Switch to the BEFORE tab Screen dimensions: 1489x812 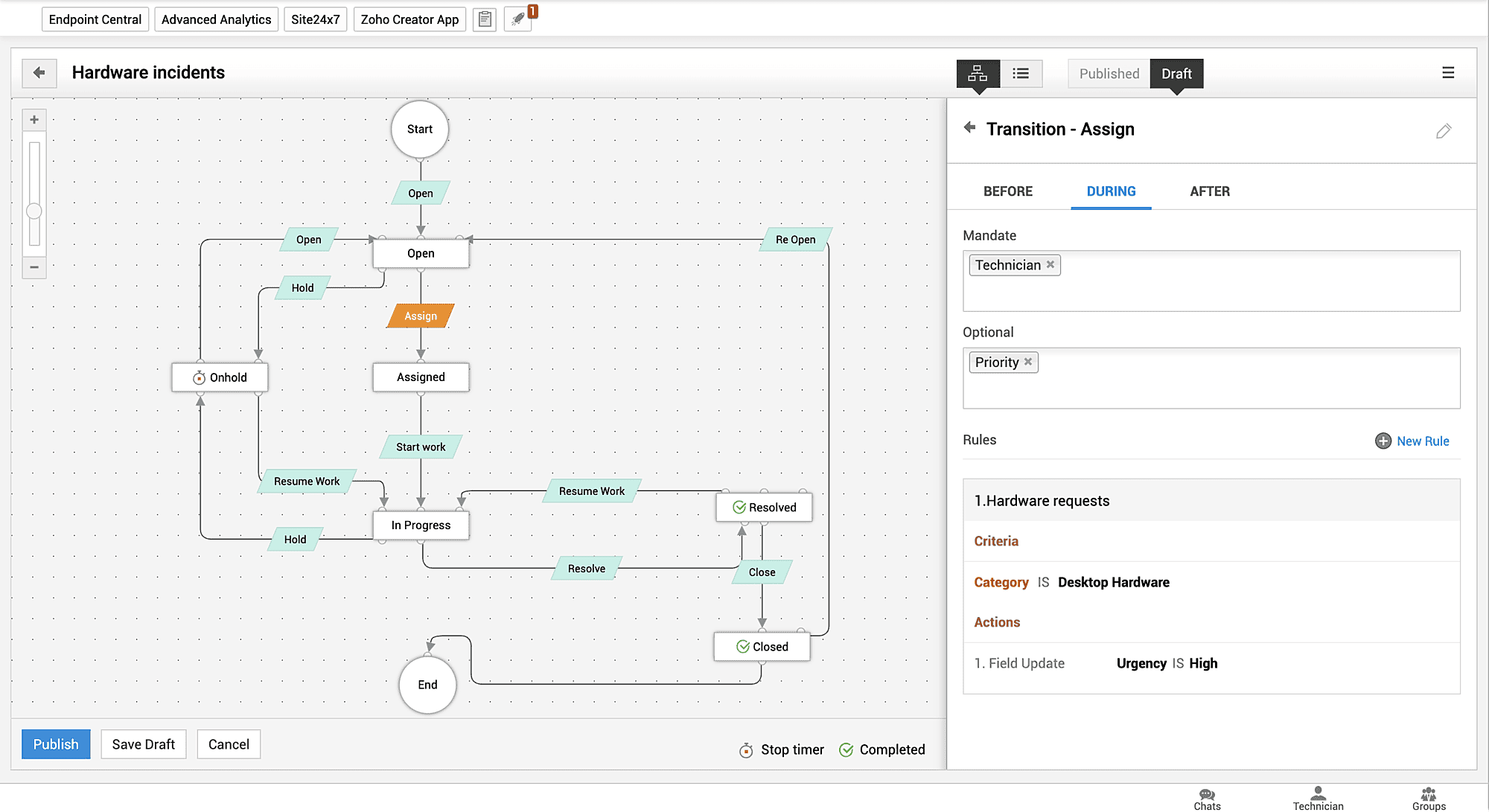pyautogui.click(x=1008, y=191)
